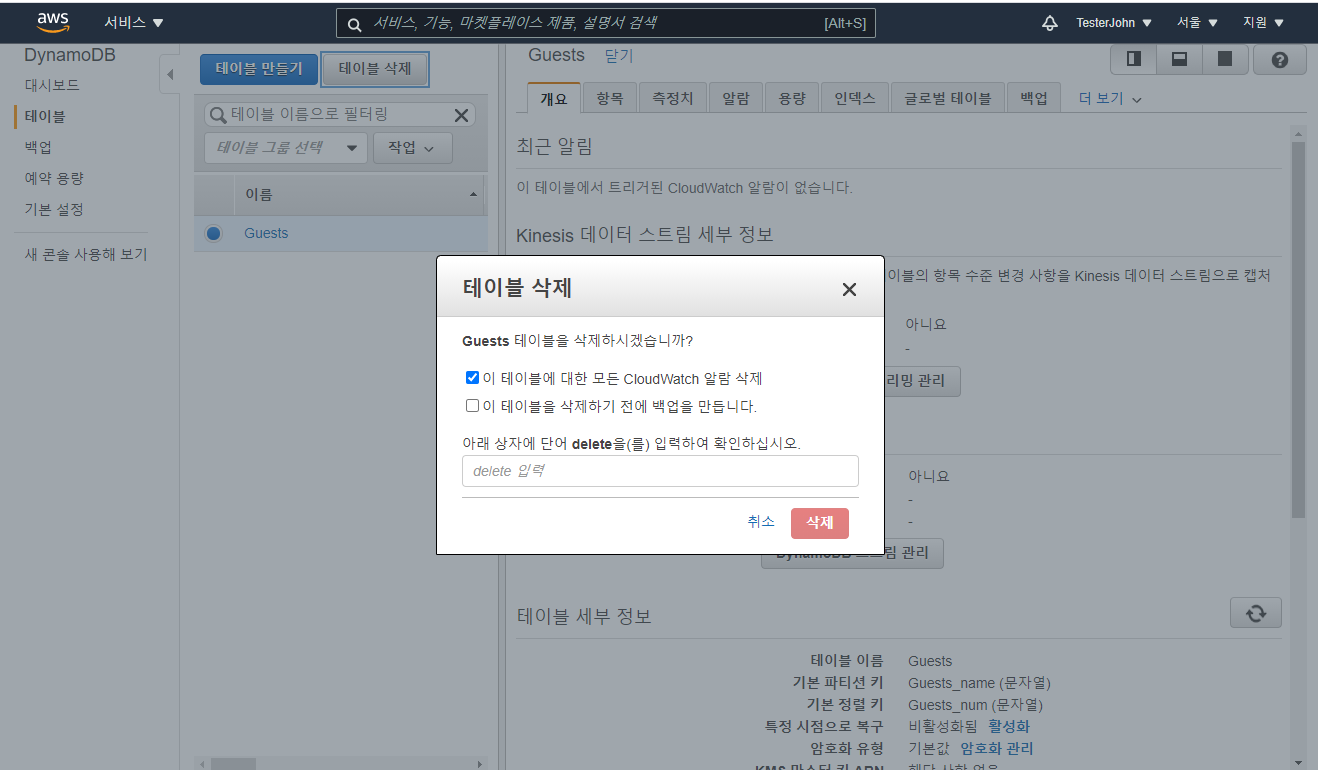Click the DynamoDB 스트림 관리 button

coord(852,552)
